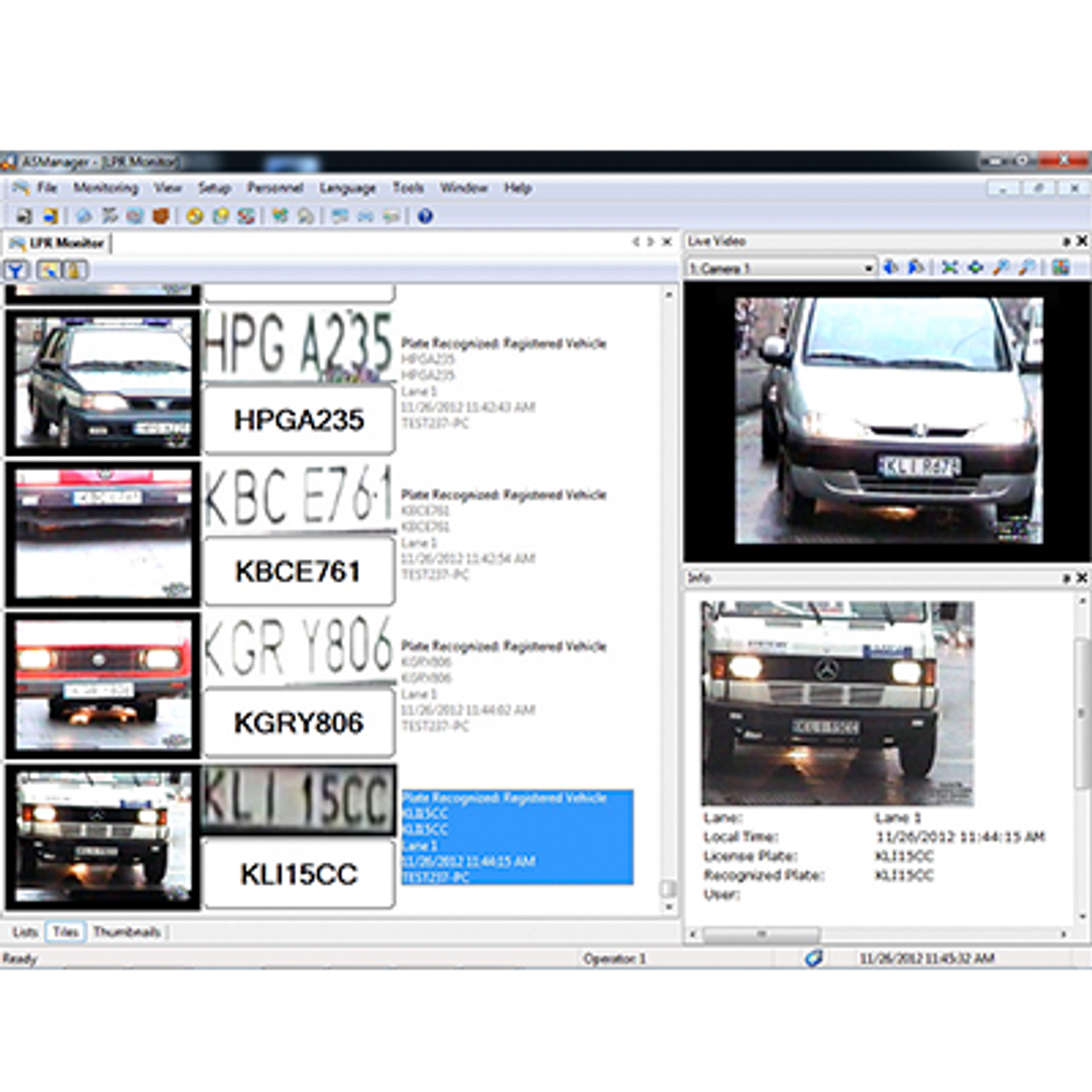Select the highlighted KLI15CC event details row
The width and height of the screenshot is (1092, 1092).
(517, 837)
